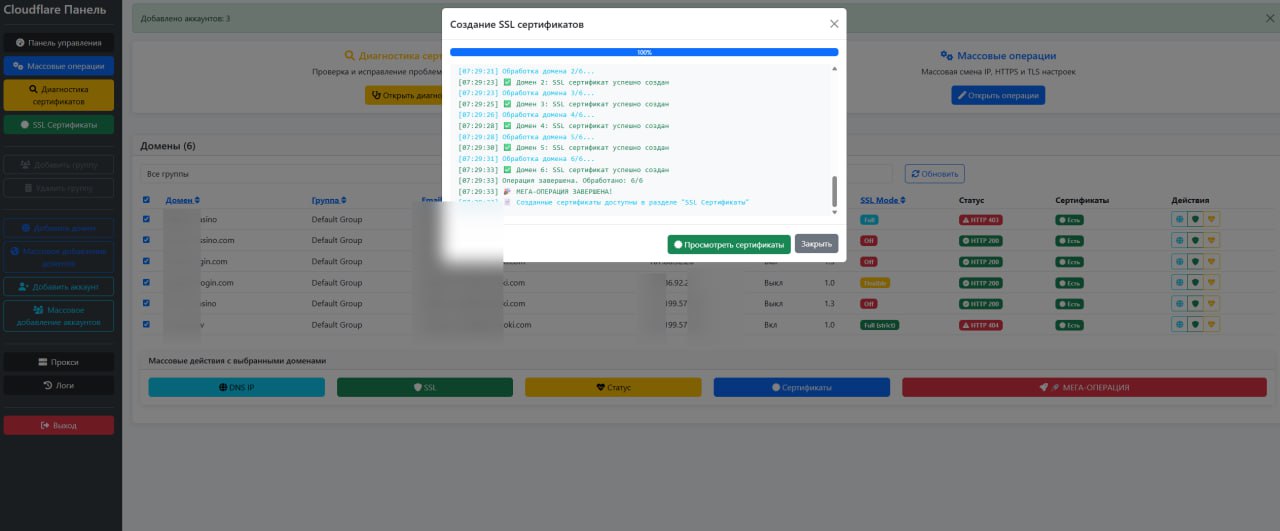The width and height of the screenshot is (1280, 531).
Task: Uncheck the first domain row's checkbox
Action: click(147, 219)
